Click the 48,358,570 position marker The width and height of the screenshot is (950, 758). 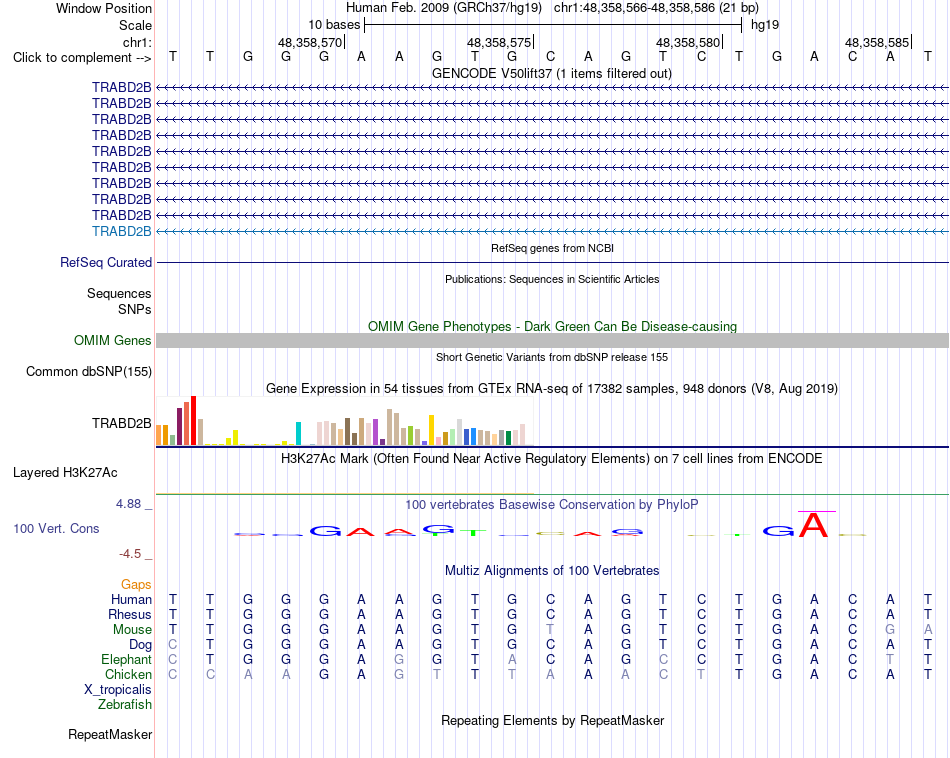tap(310, 42)
